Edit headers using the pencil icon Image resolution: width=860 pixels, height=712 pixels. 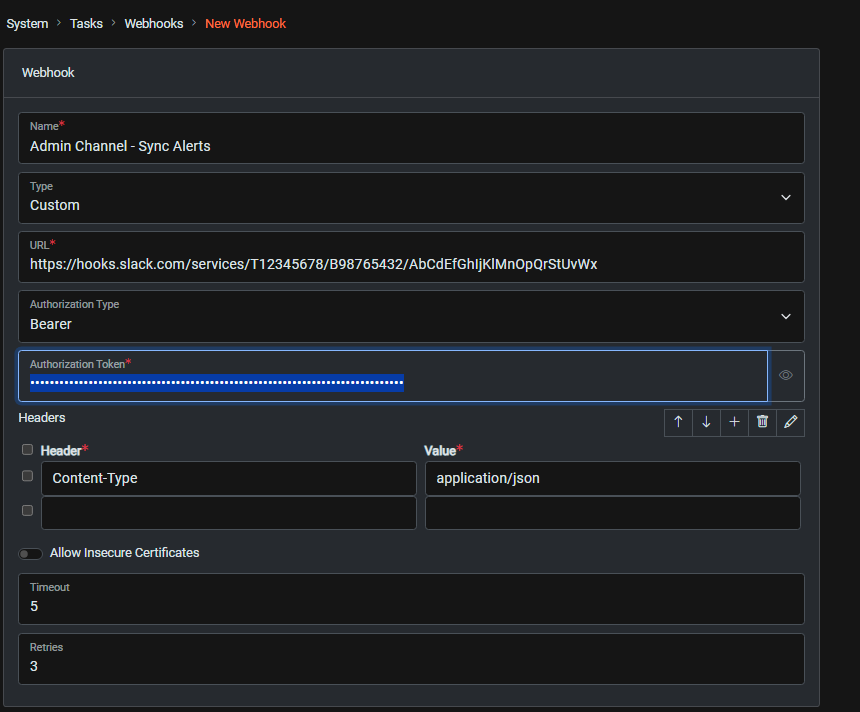790,422
